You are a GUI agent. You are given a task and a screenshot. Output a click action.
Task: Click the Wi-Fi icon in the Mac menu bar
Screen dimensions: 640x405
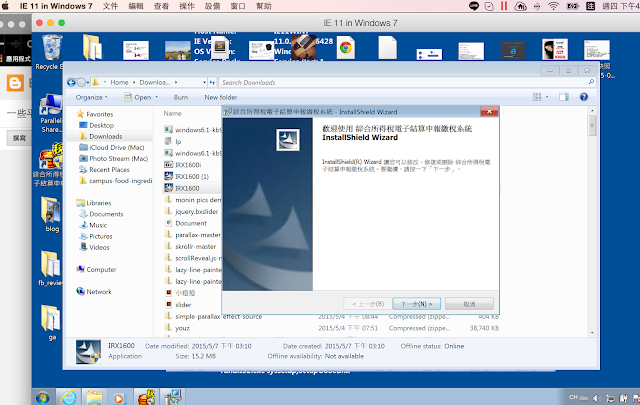tap(553, 6)
